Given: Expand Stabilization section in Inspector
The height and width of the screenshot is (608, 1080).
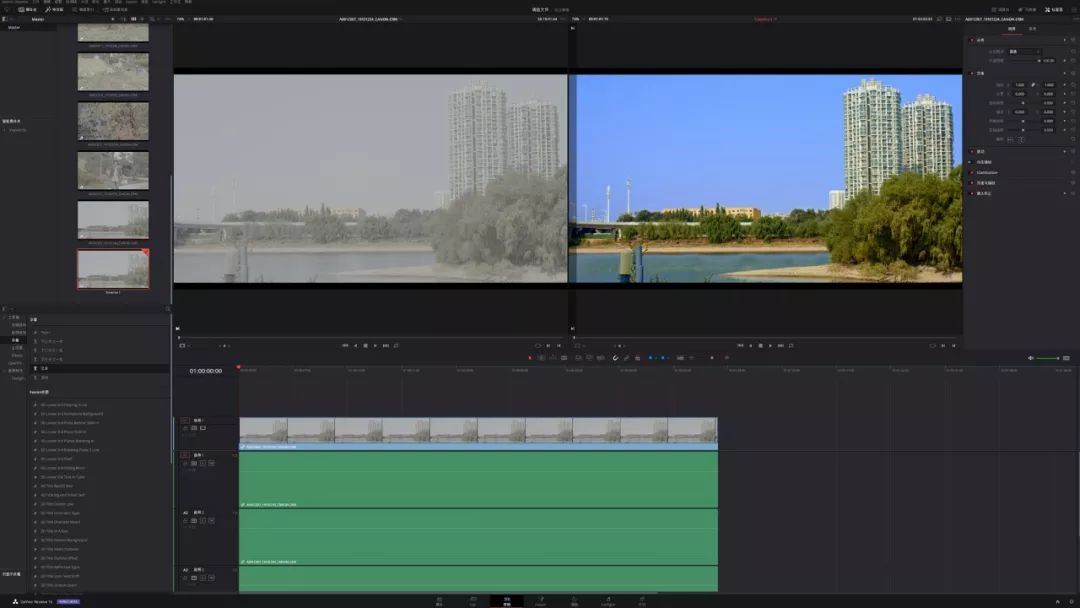Looking at the screenshot, I should coord(986,172).
